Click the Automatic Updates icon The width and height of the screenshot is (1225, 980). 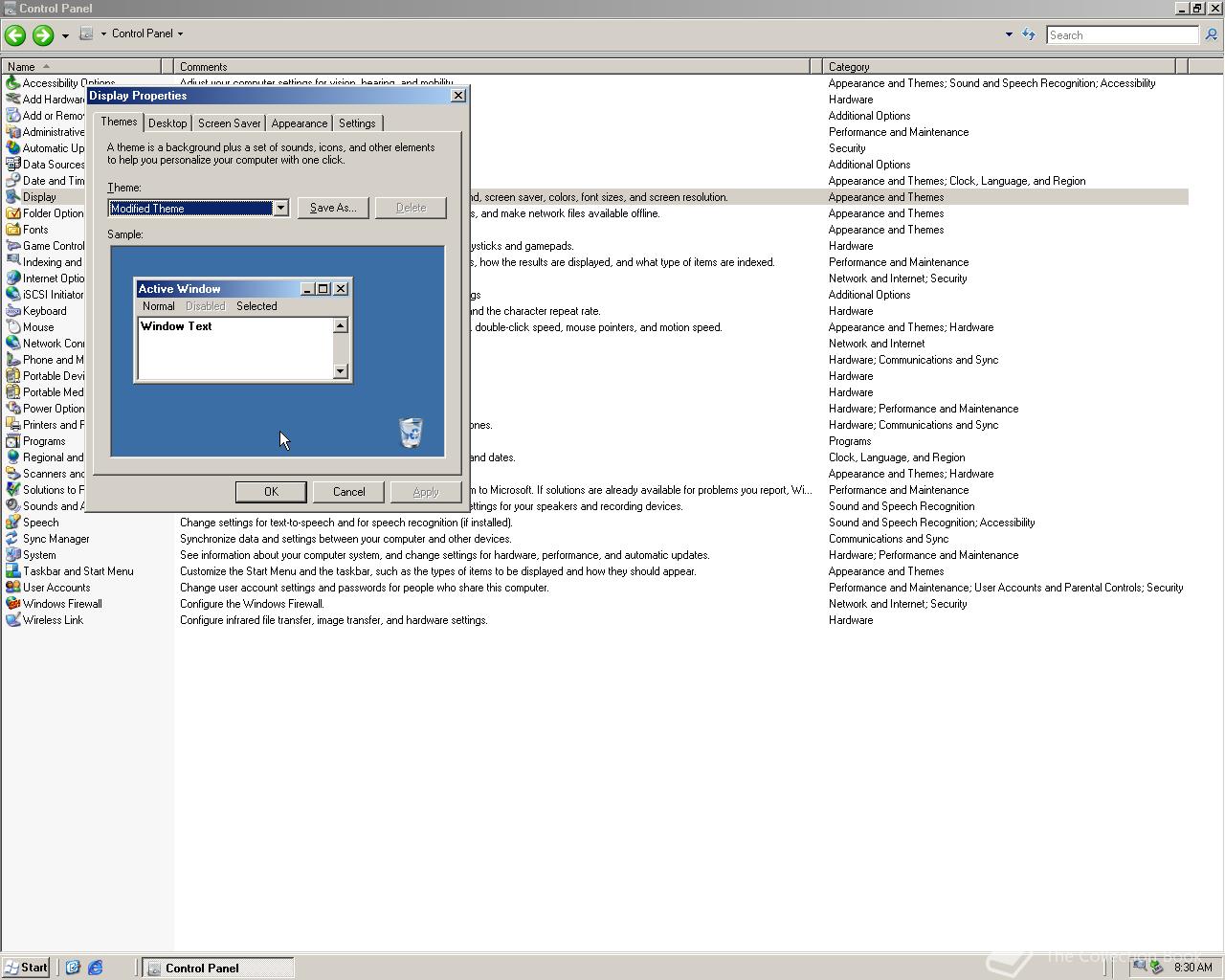pos(12,148)
